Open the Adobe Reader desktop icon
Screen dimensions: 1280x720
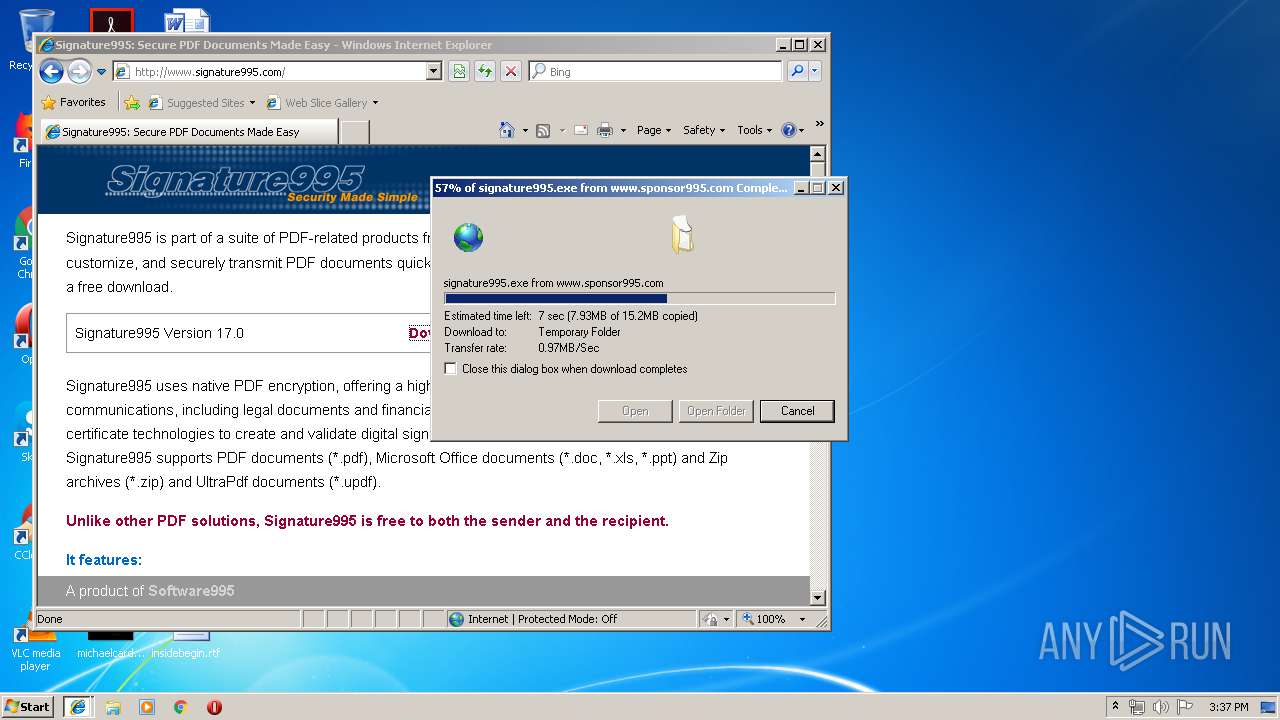[x=111, y=22]
